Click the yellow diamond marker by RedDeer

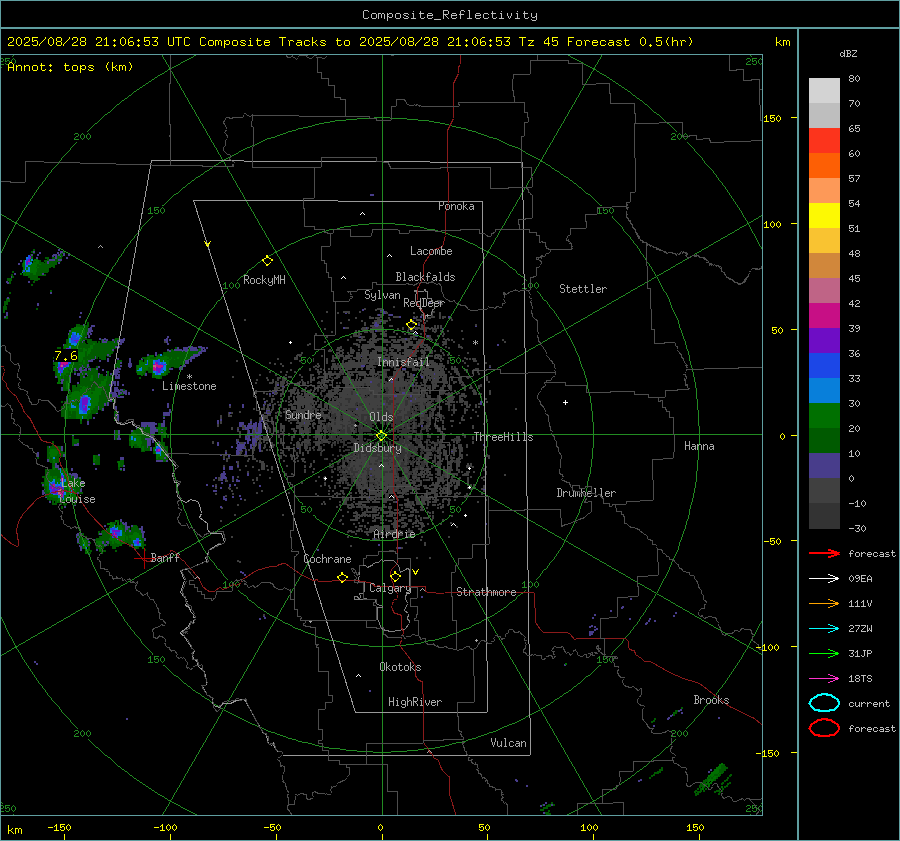coord(412,325)
